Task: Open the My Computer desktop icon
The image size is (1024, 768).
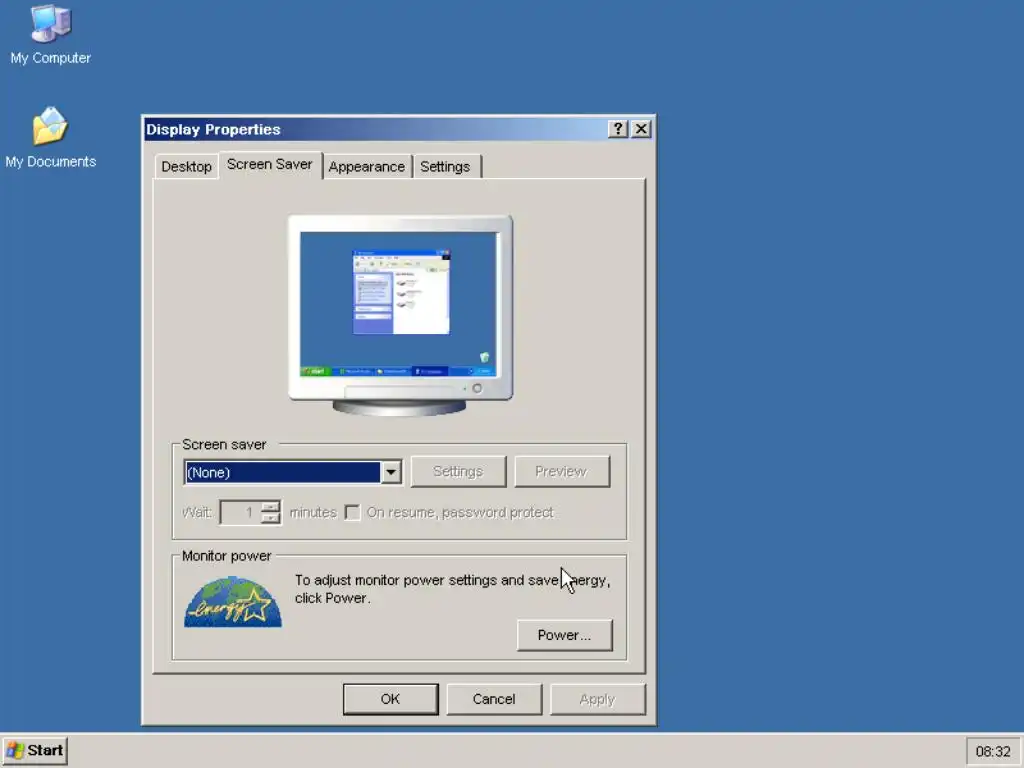Action: 50,35
